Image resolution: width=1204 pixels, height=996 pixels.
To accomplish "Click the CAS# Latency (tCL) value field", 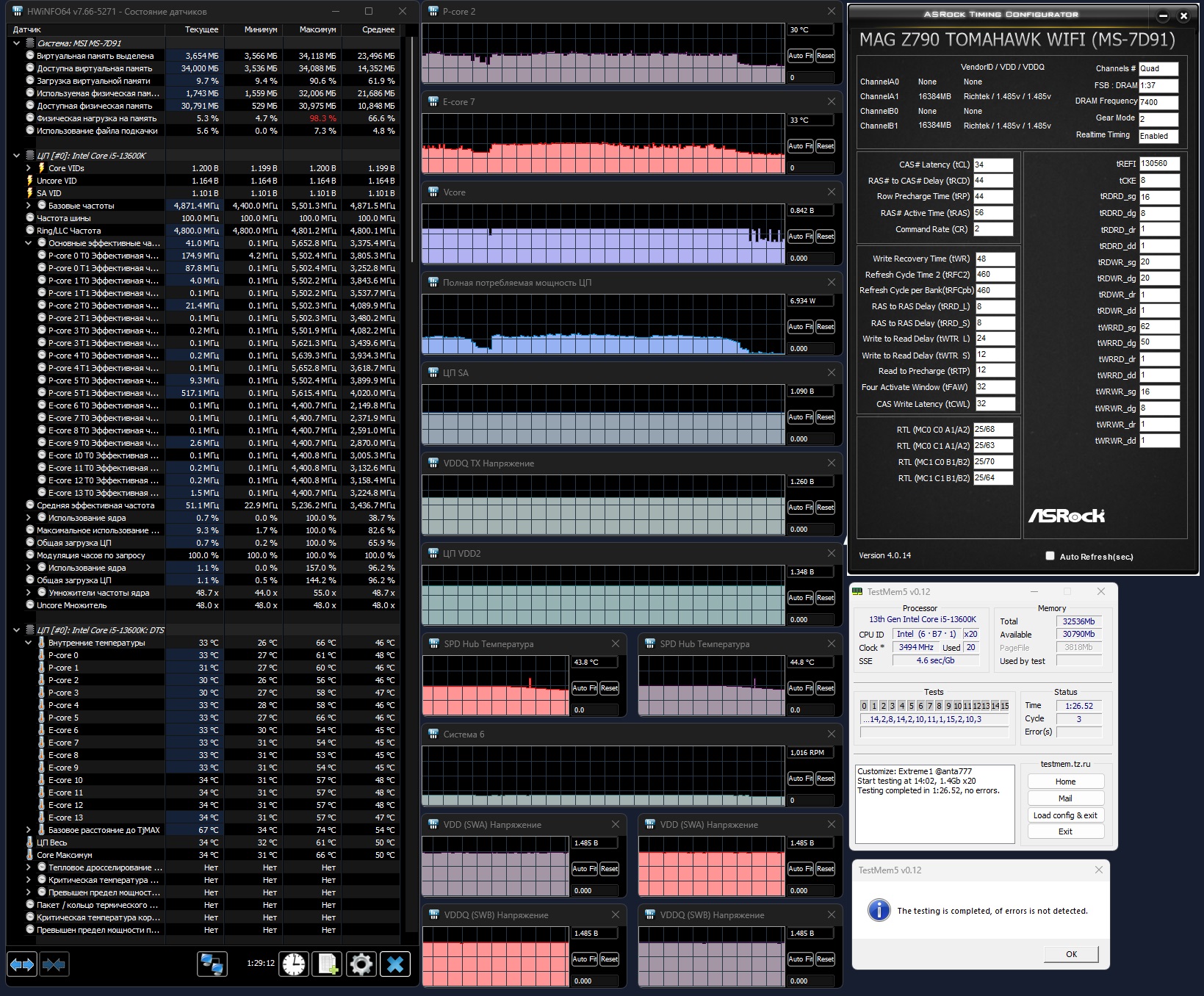I will 993,165.
